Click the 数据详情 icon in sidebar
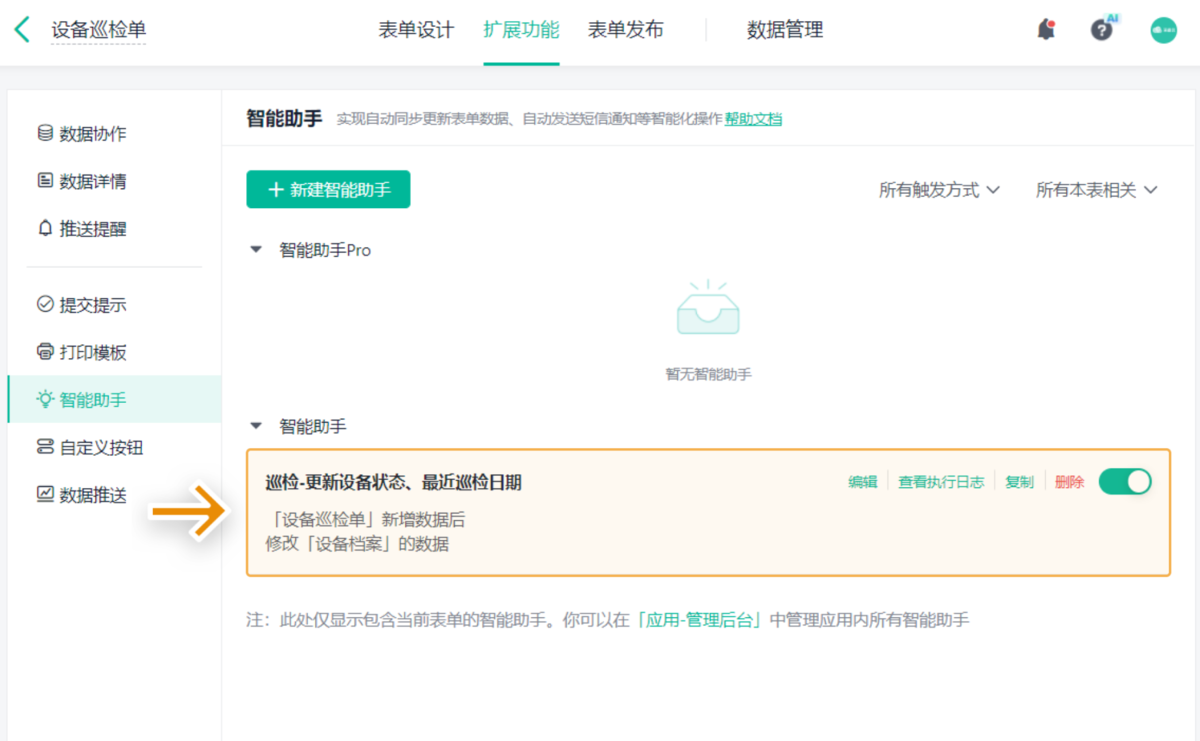The image size is (1200, 741). (x=45, y=181)
